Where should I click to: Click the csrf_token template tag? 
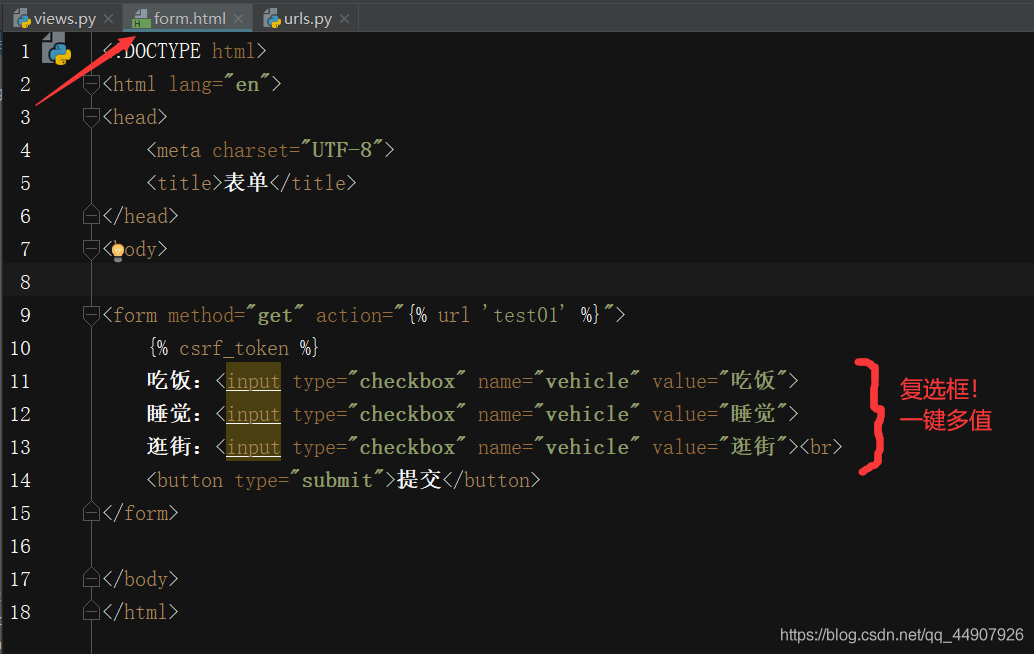233,348
